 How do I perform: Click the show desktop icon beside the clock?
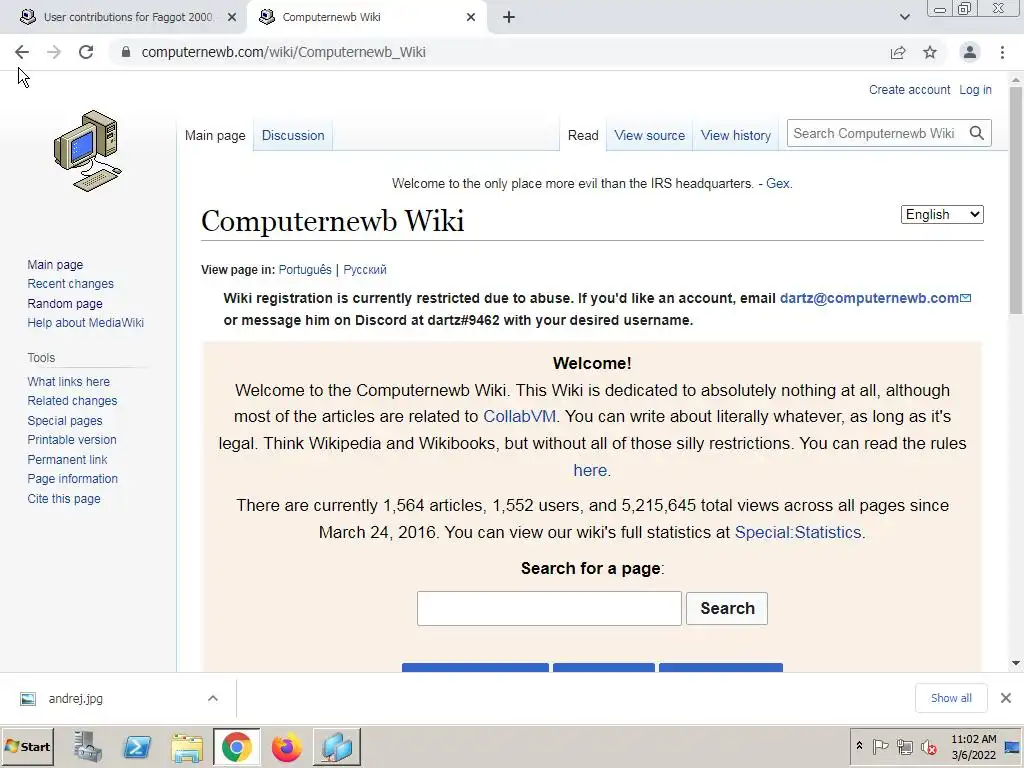pos(1013,746)
